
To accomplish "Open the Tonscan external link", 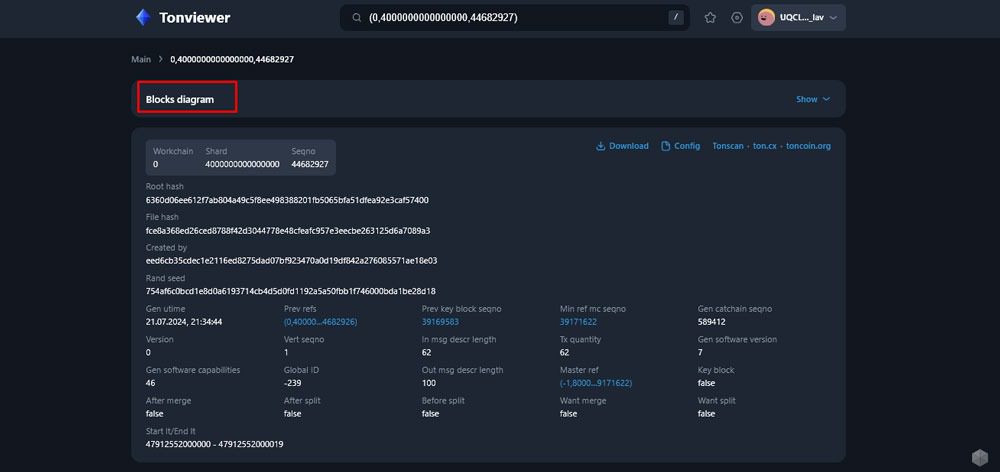I will [728, 146].
